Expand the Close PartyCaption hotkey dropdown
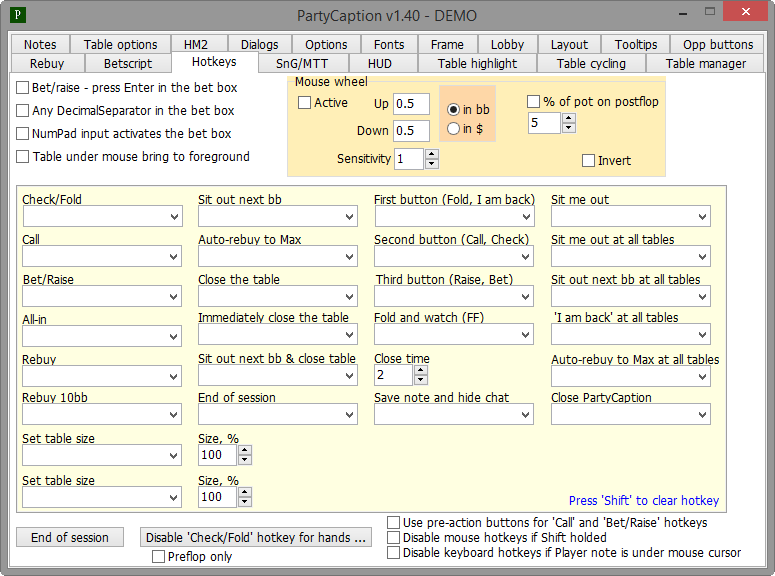Screen dimensions: 775x576 click(x=631, y=414)
